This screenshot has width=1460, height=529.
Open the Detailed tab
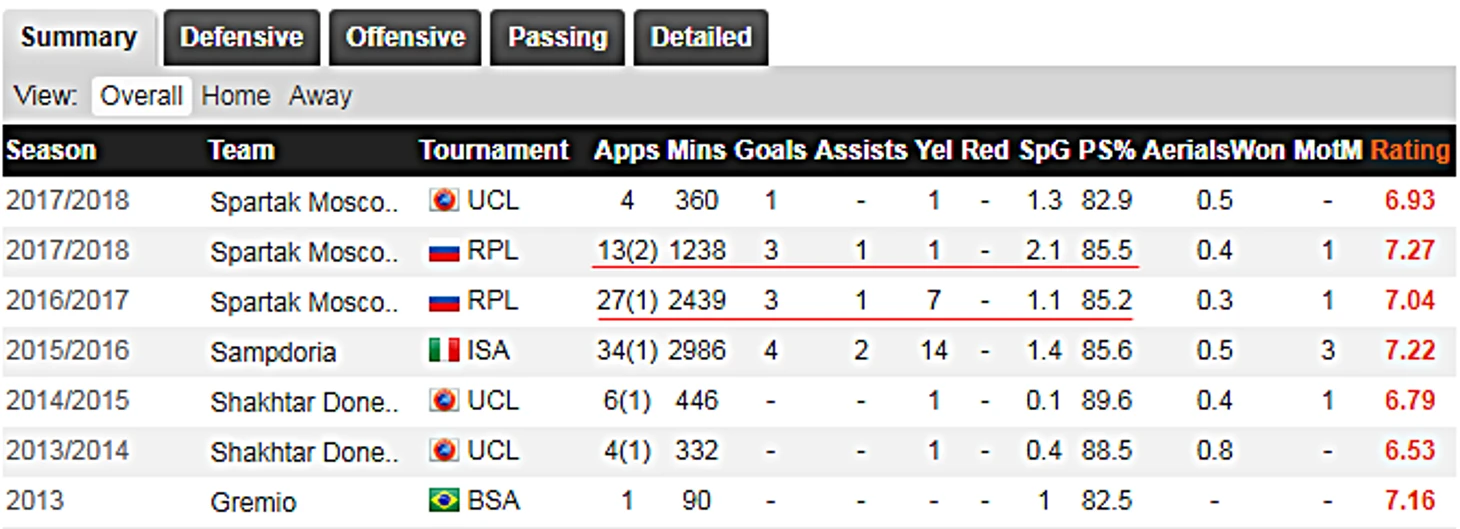[x=701, y=38]
